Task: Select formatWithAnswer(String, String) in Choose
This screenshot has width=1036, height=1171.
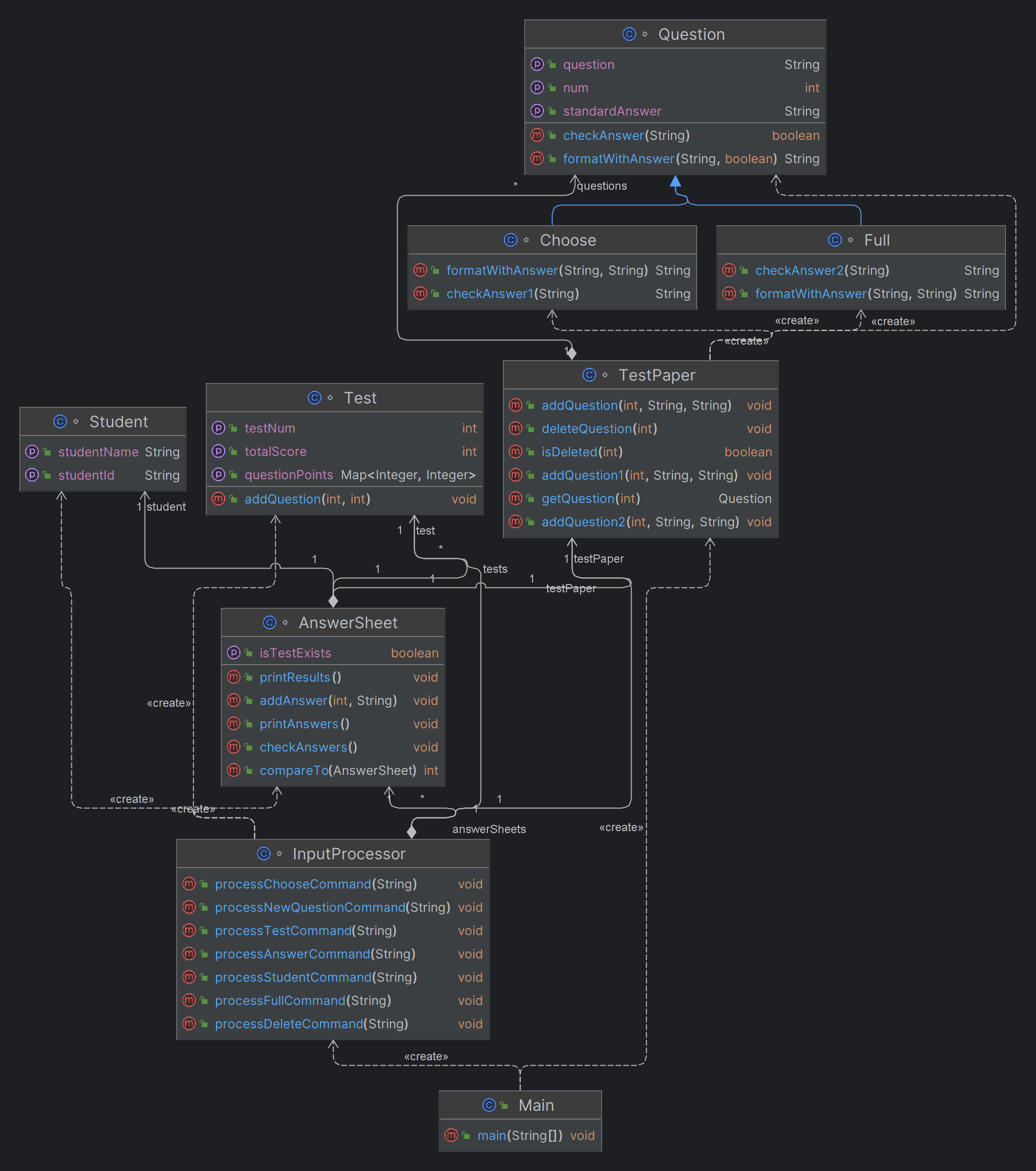Action: point(552,270)
